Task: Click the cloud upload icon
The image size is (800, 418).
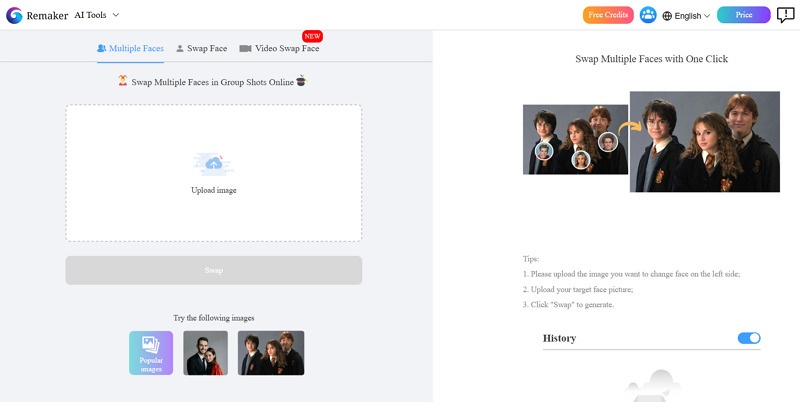Action: tap(214, 164)
